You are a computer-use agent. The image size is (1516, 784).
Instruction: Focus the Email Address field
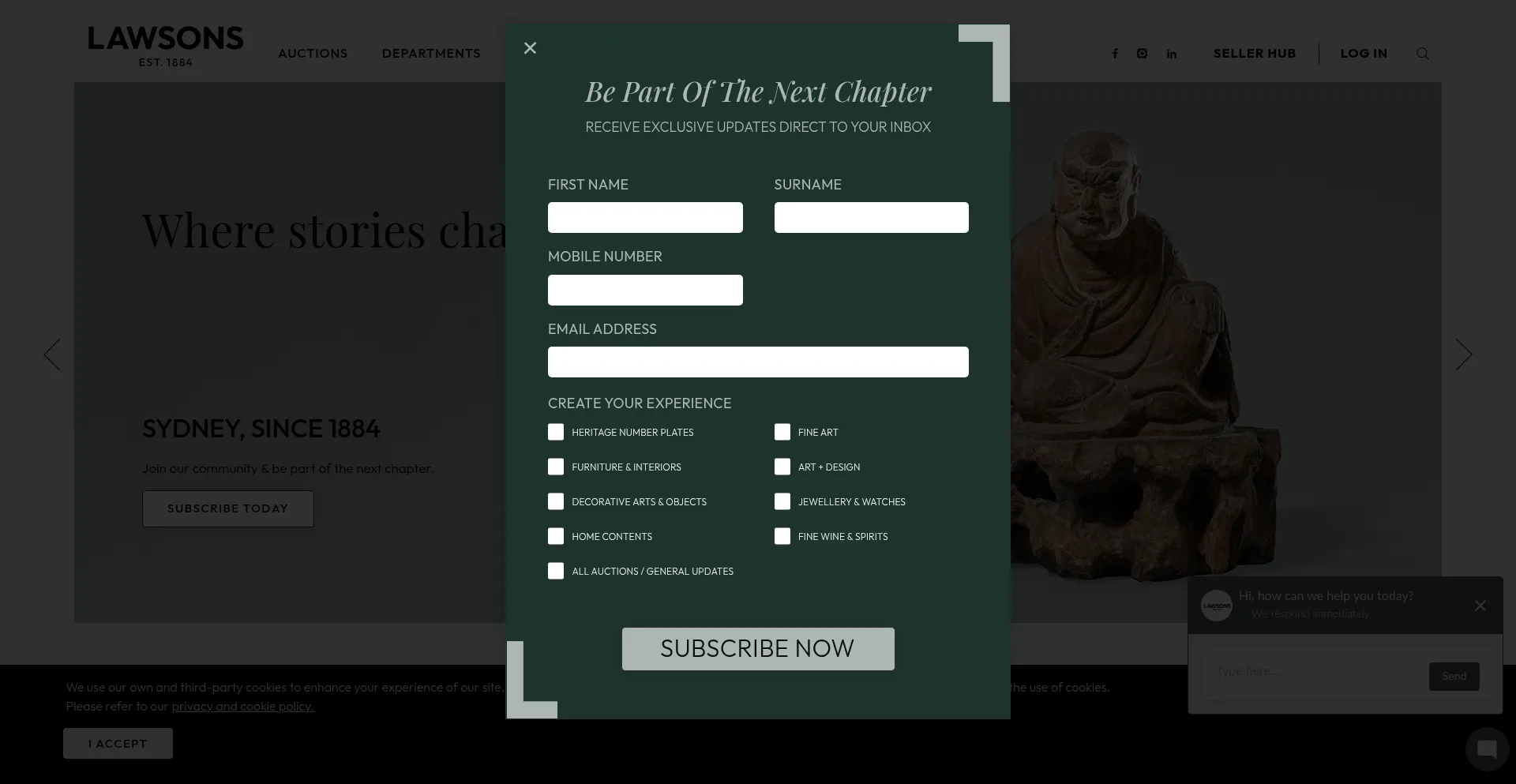coord(758,362)
